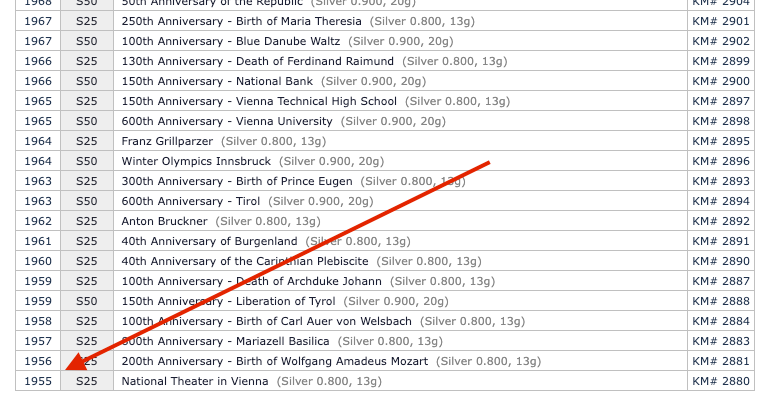
Task: Click the KM# 2896 catalog number cell
Action: [720, 161]
